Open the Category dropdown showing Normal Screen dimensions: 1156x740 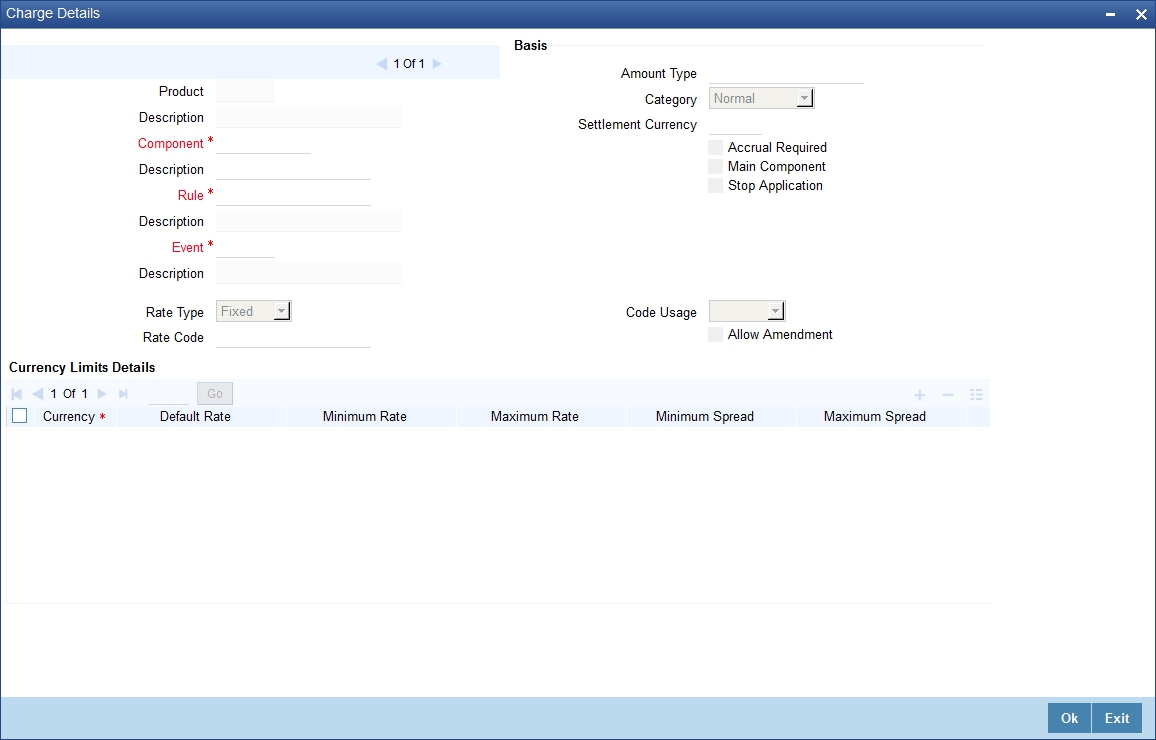[762, 98]
